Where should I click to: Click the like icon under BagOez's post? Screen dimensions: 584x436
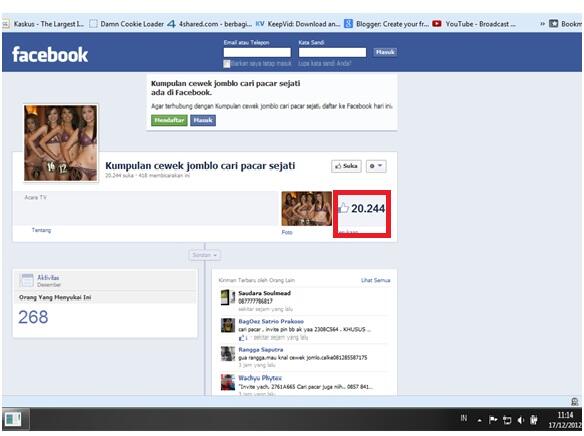click(242, 338)
